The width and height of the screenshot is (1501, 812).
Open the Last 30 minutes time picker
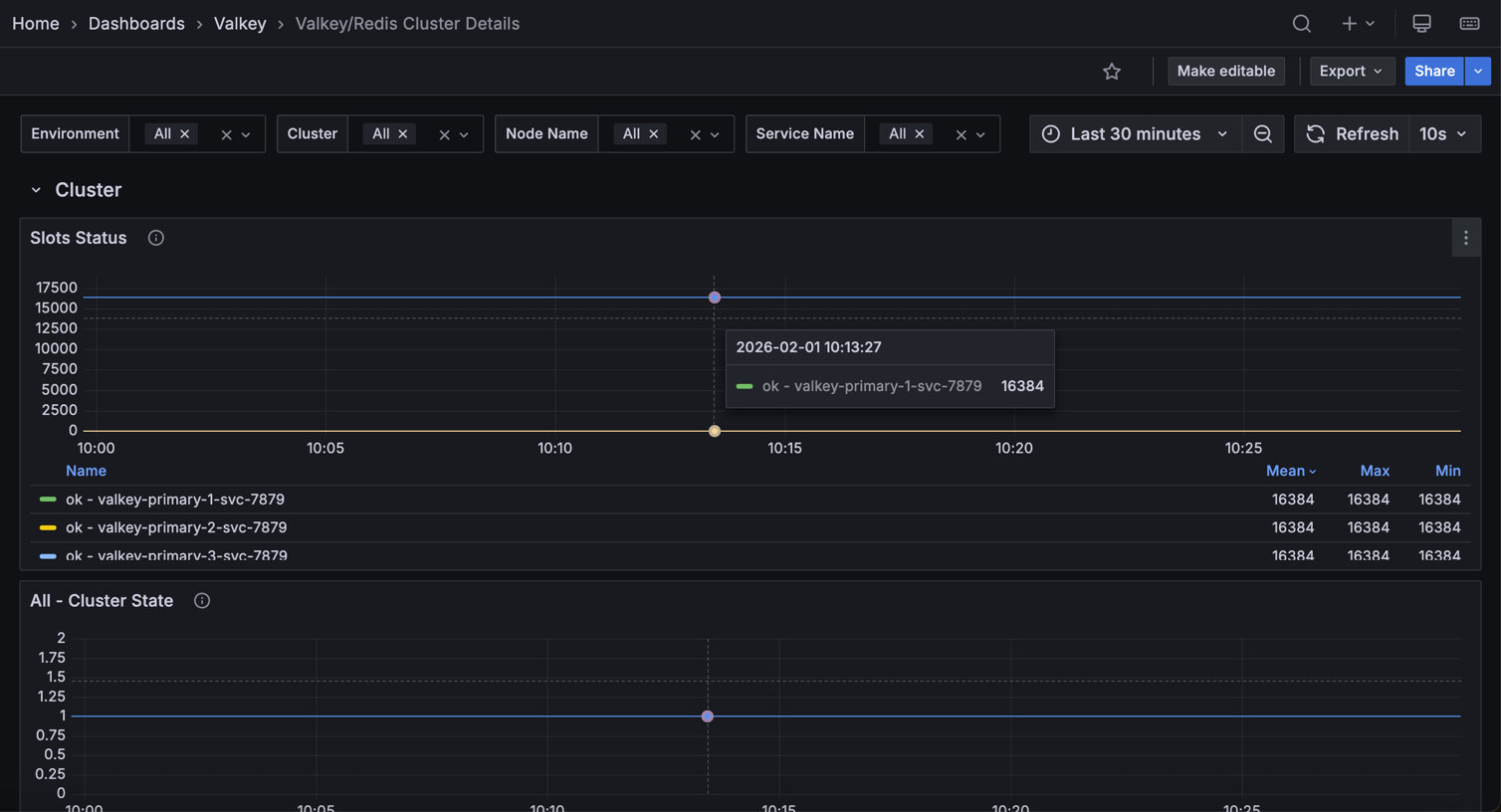pyautogui.click(x=1135, y=133)
